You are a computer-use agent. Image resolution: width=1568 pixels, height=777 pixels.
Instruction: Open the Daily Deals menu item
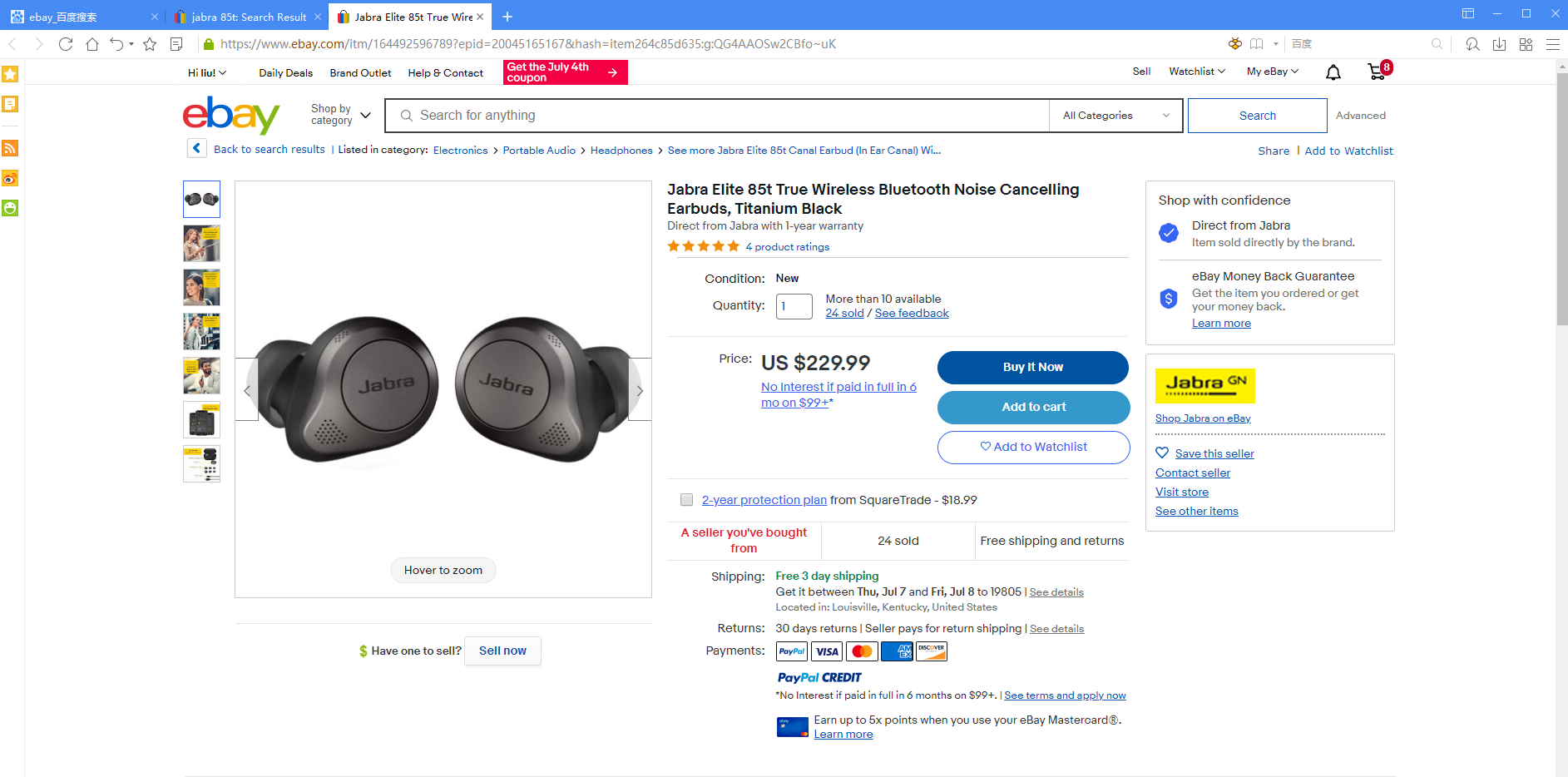click(285, 73)
